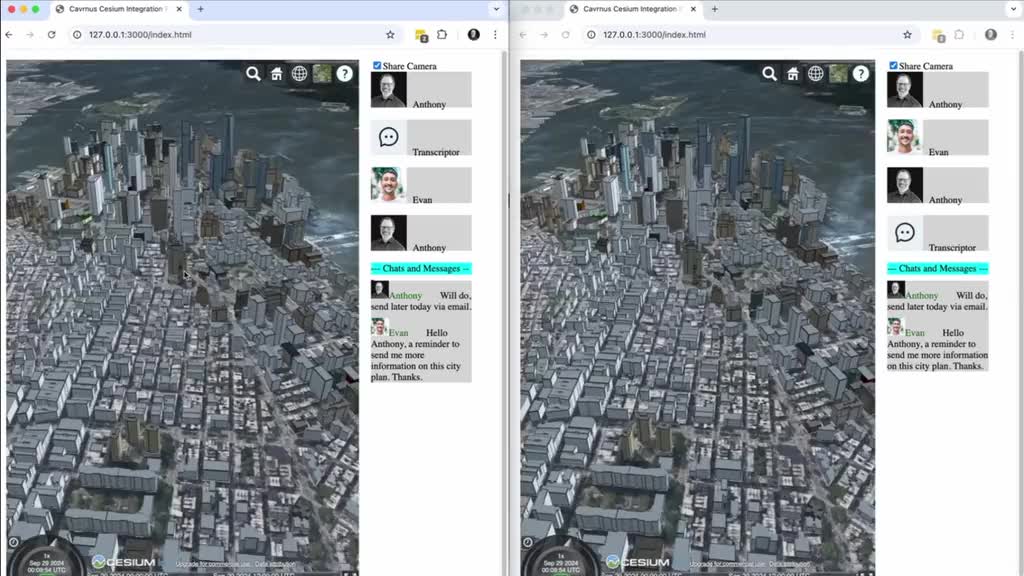Image resolution: width=1024 pixels, height=576 pixels.
Task: Click Chats and Messages header in left window
Action: [x=421, y=268]
